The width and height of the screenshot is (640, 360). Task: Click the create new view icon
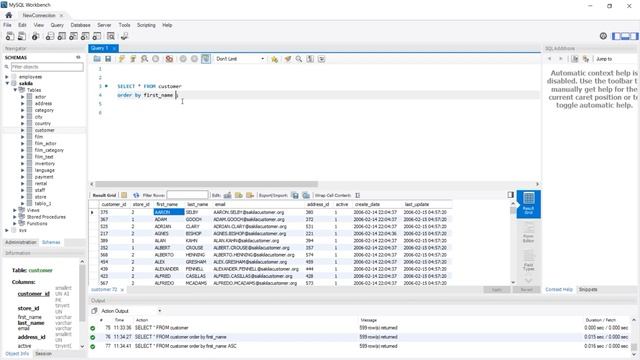[x=73, y=36]
